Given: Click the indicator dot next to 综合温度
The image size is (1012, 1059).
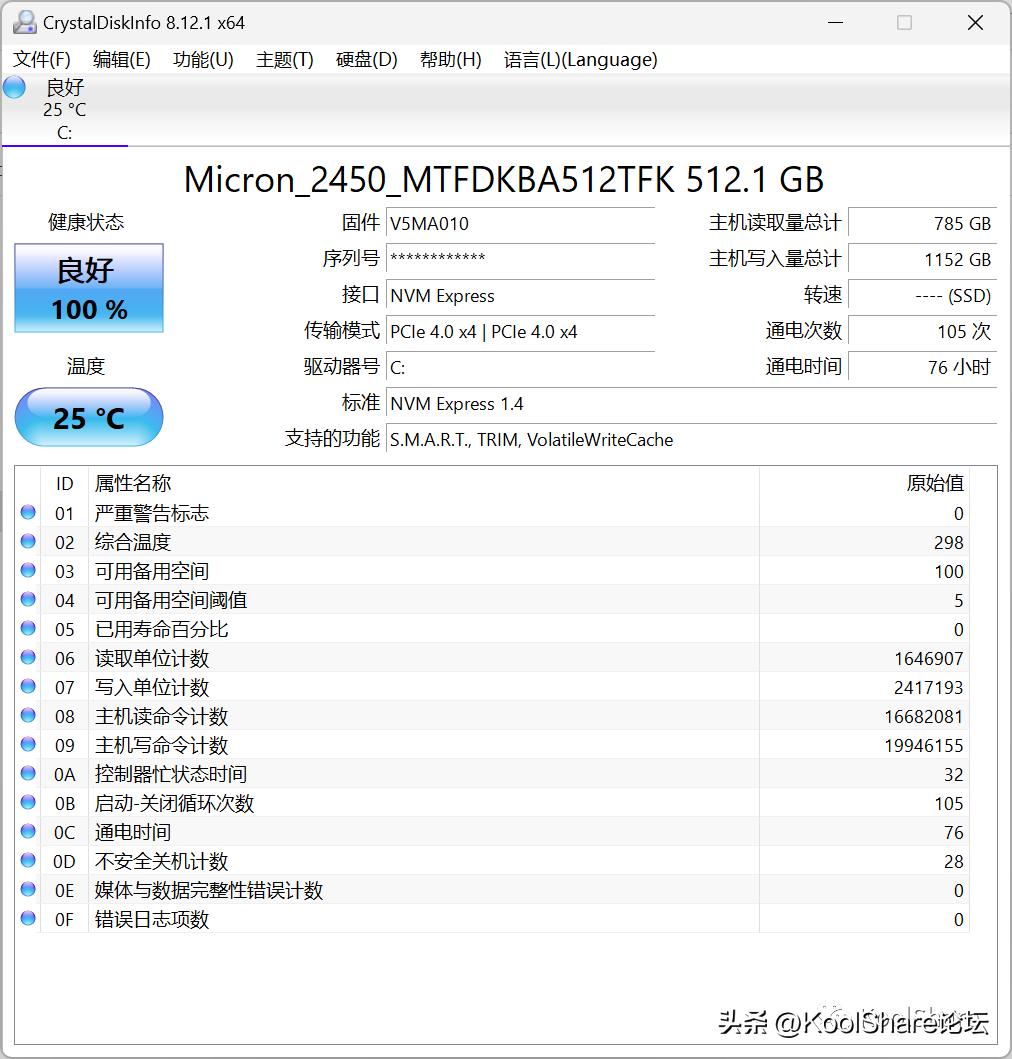Looking at the screenshot, I should tap(27, 542).
